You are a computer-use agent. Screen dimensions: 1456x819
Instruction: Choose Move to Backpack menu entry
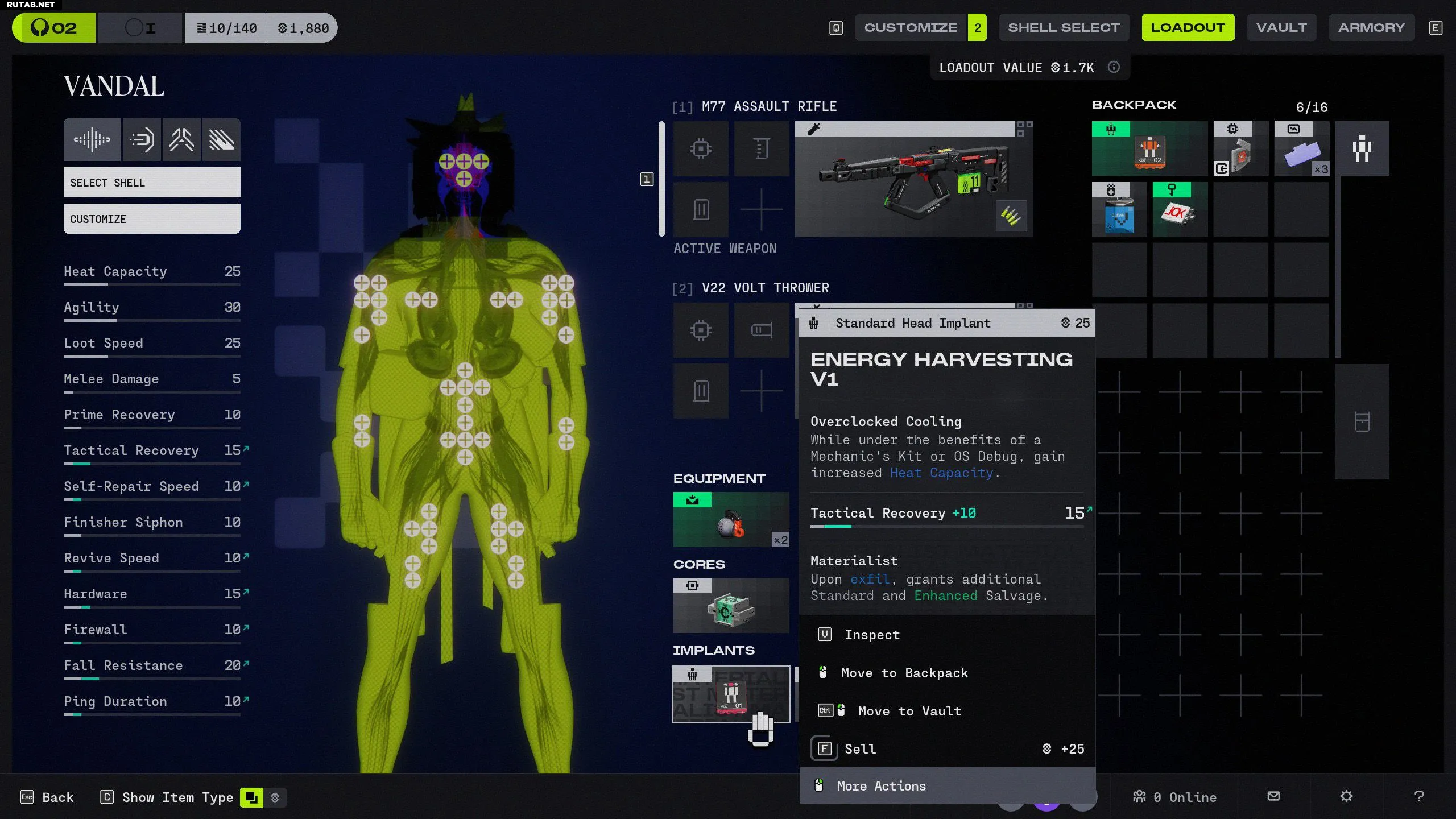coord(904,673)
